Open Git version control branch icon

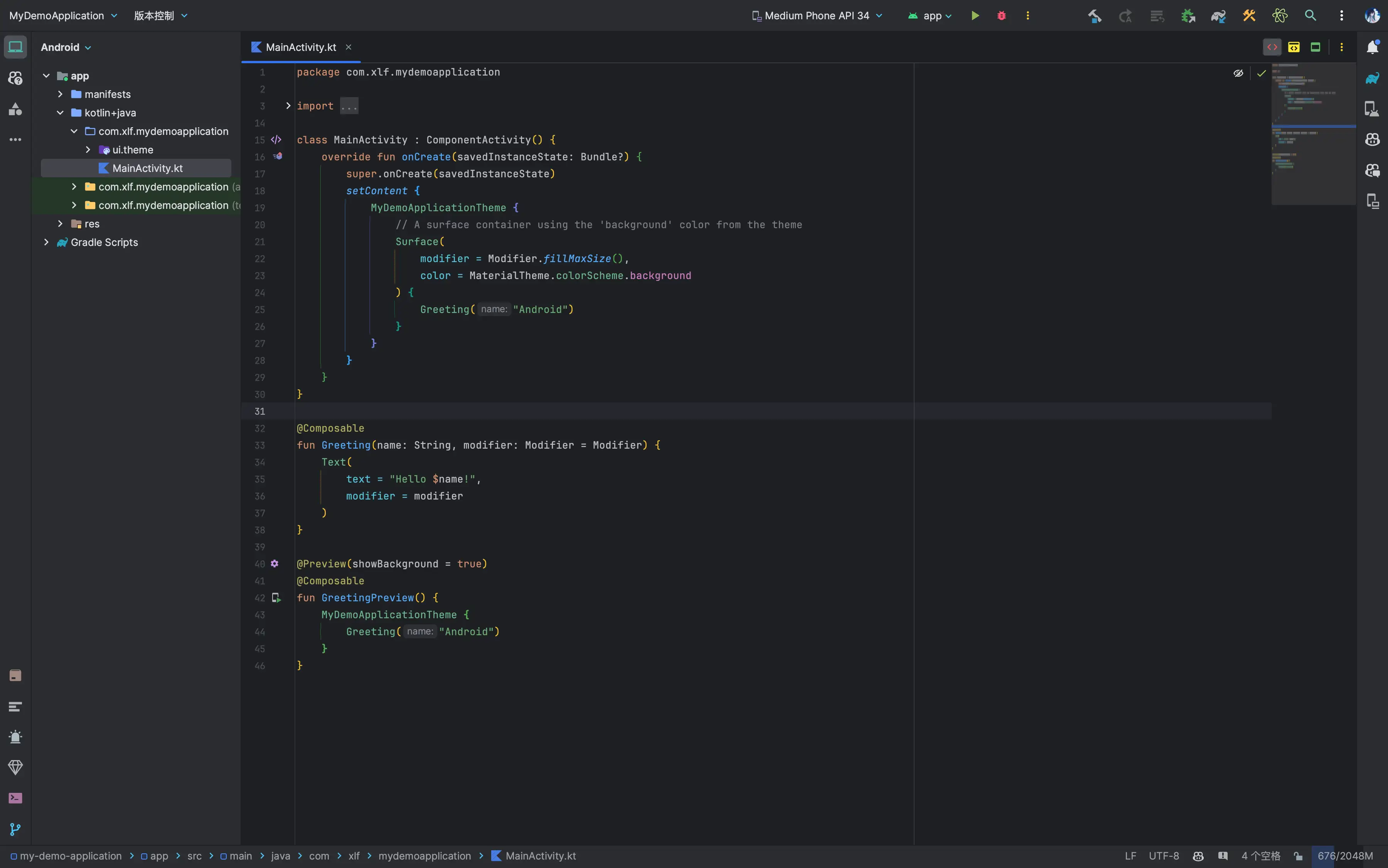tap(15, 829)
